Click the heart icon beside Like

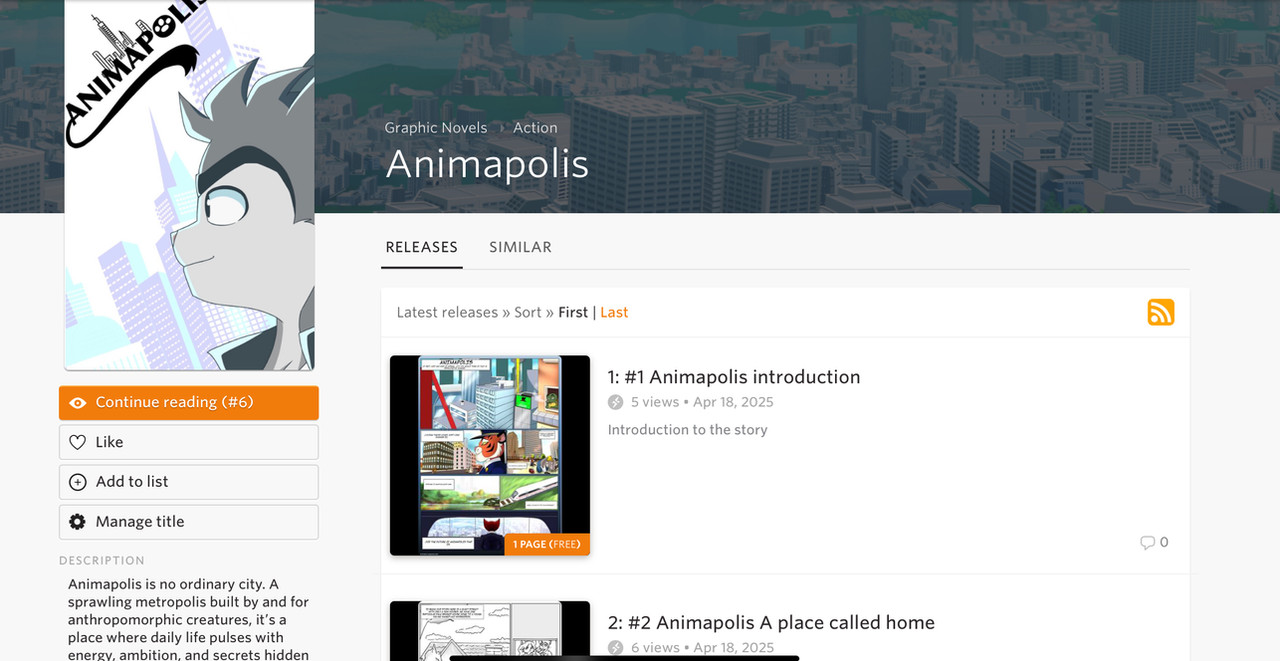[x=78, y=442]
